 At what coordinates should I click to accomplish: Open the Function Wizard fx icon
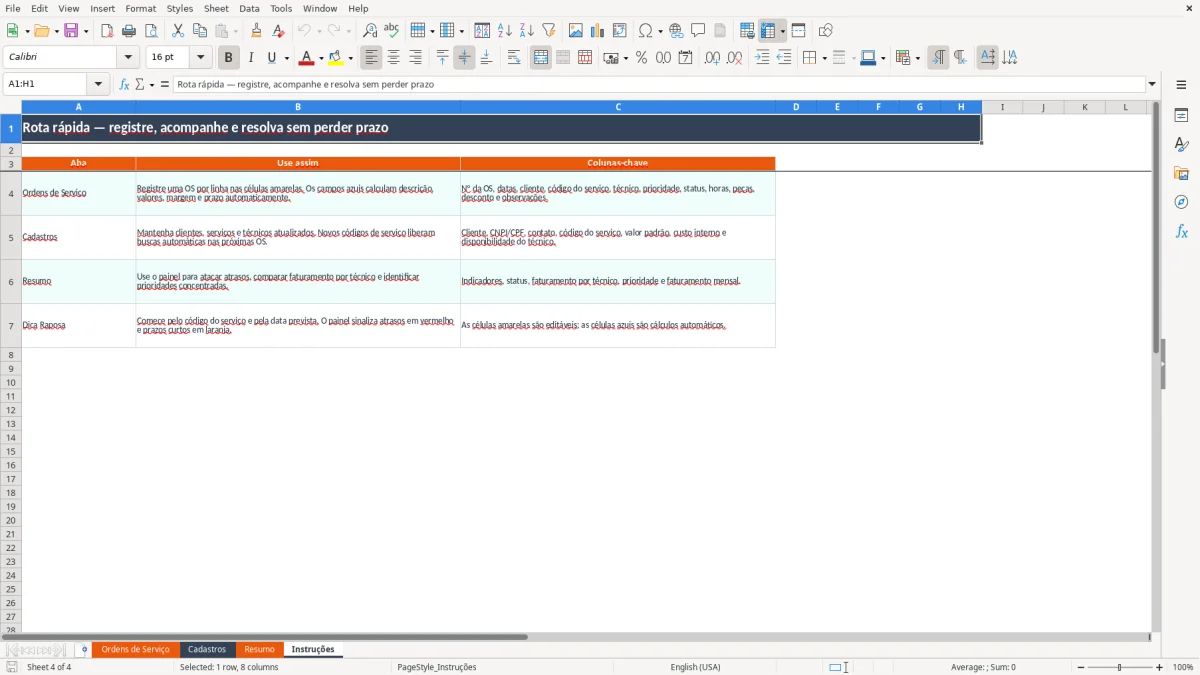124,85
